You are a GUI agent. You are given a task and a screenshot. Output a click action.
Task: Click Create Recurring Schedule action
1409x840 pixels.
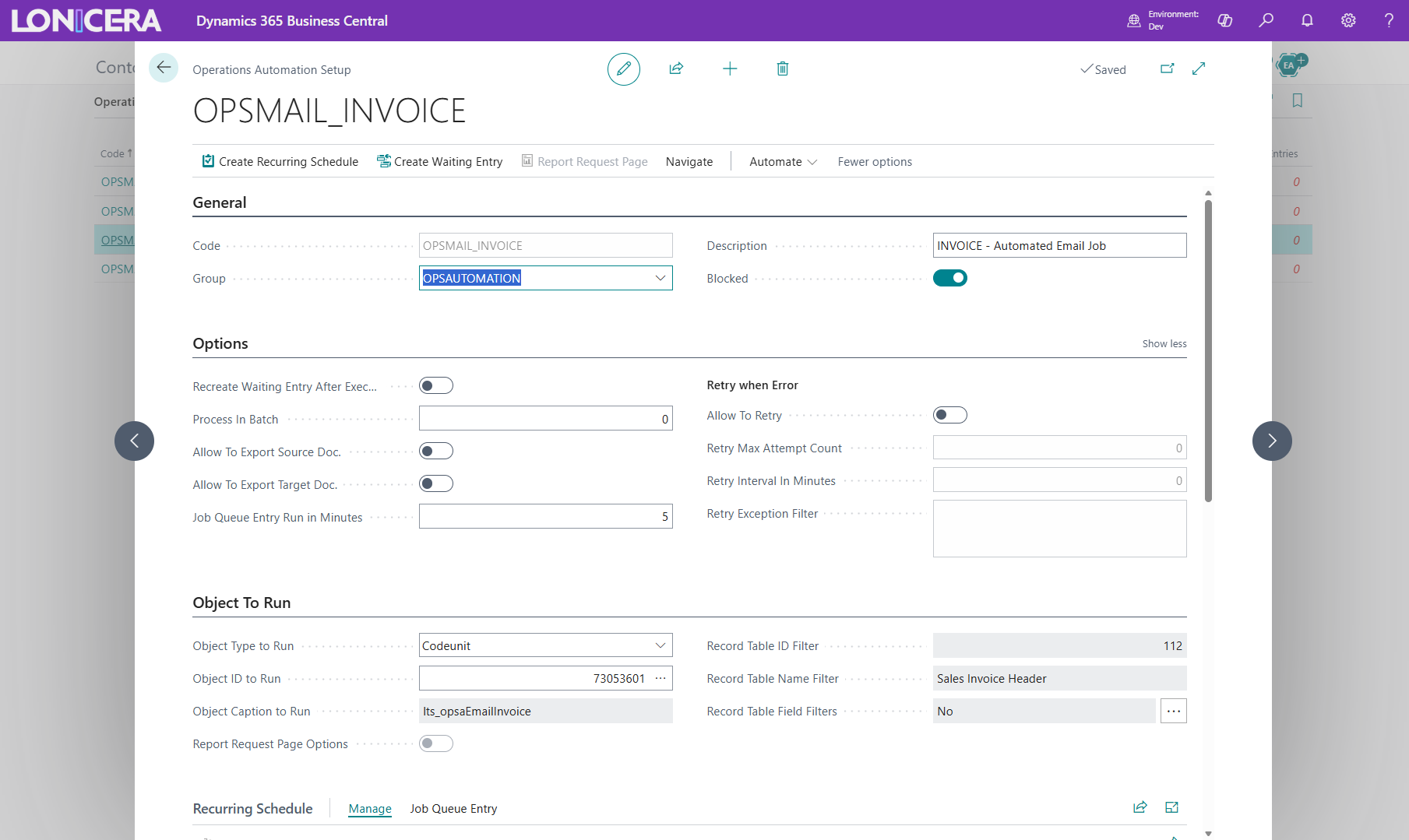pos(280,161)
